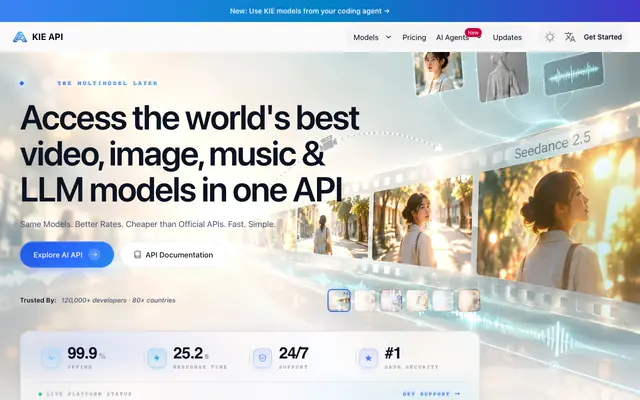This screenshot has height=400, width=640.
Task: Click the book icon beside API Documentation
Action: click(x=138, y=255)
